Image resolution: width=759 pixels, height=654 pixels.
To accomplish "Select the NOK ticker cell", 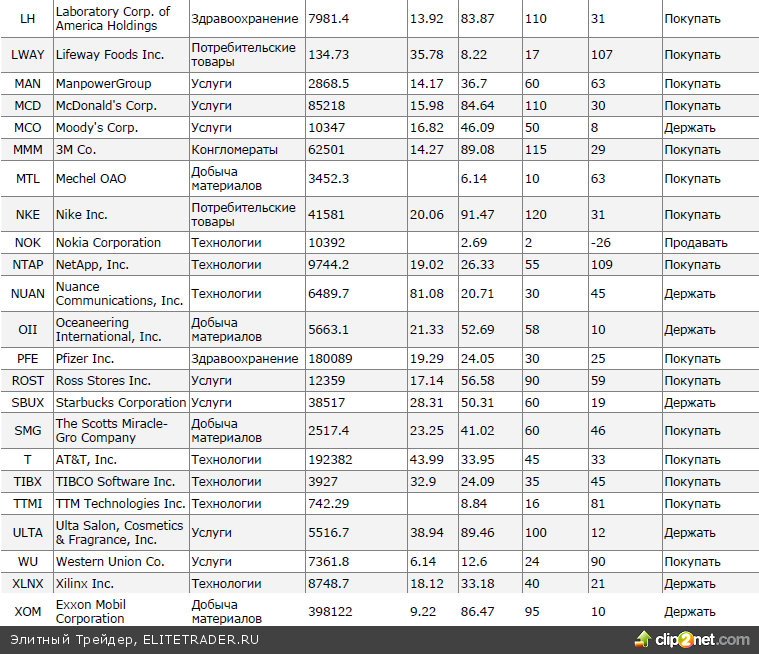I will pyautogui.click(x=27, y=243).
